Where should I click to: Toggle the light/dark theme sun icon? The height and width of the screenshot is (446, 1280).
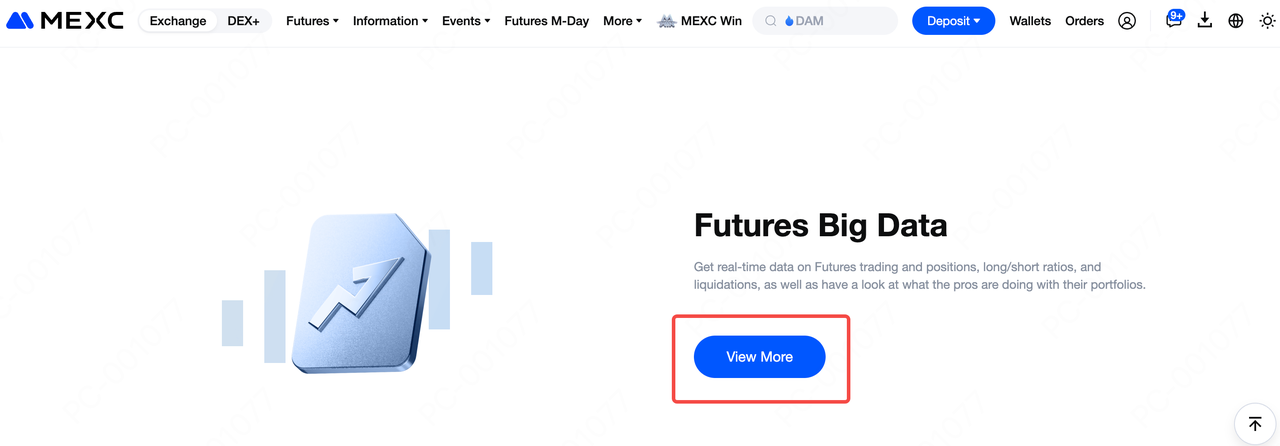[x=1266, y=21]
